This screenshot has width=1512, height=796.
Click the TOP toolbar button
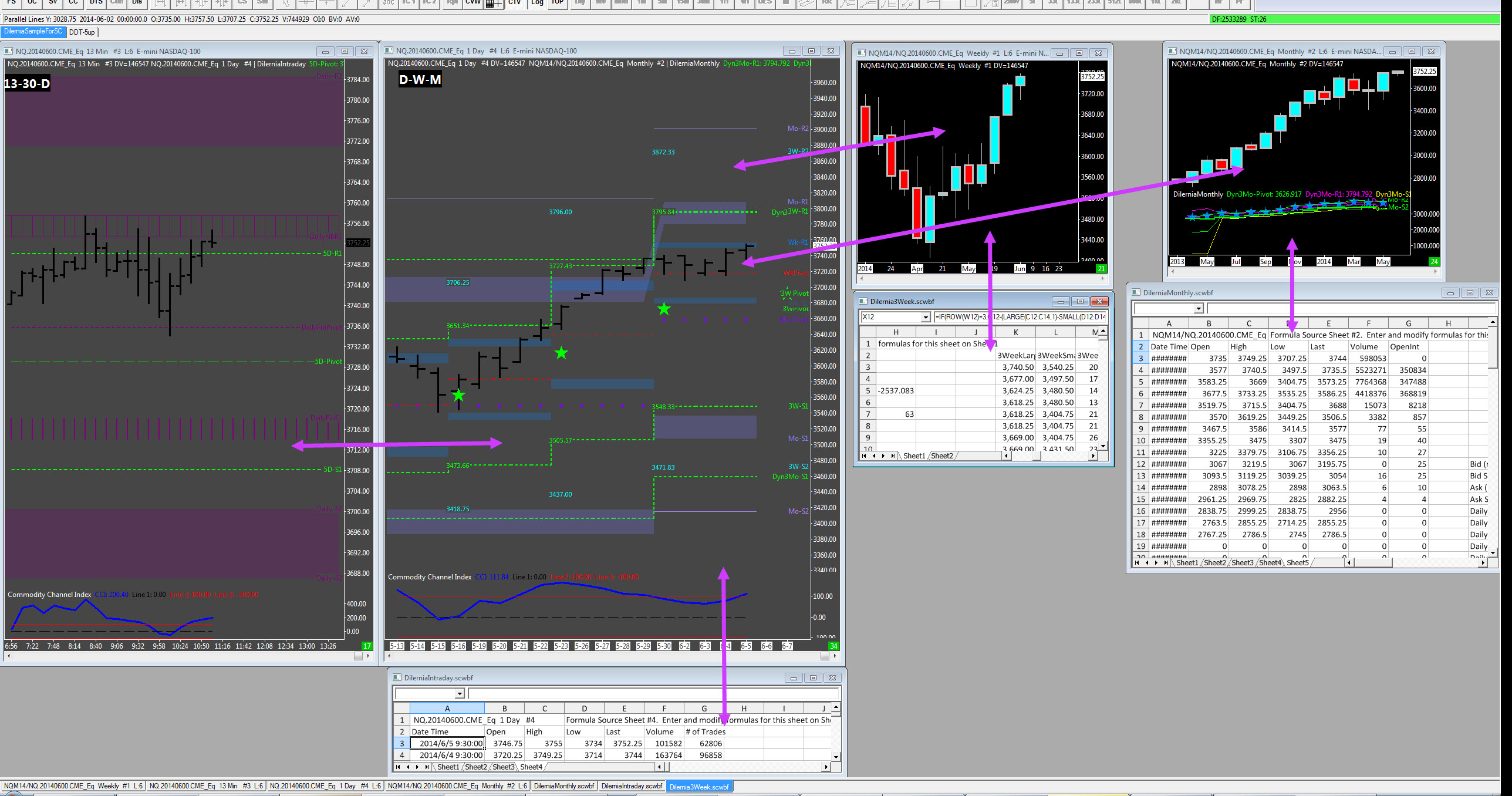[x=557, y=3]
